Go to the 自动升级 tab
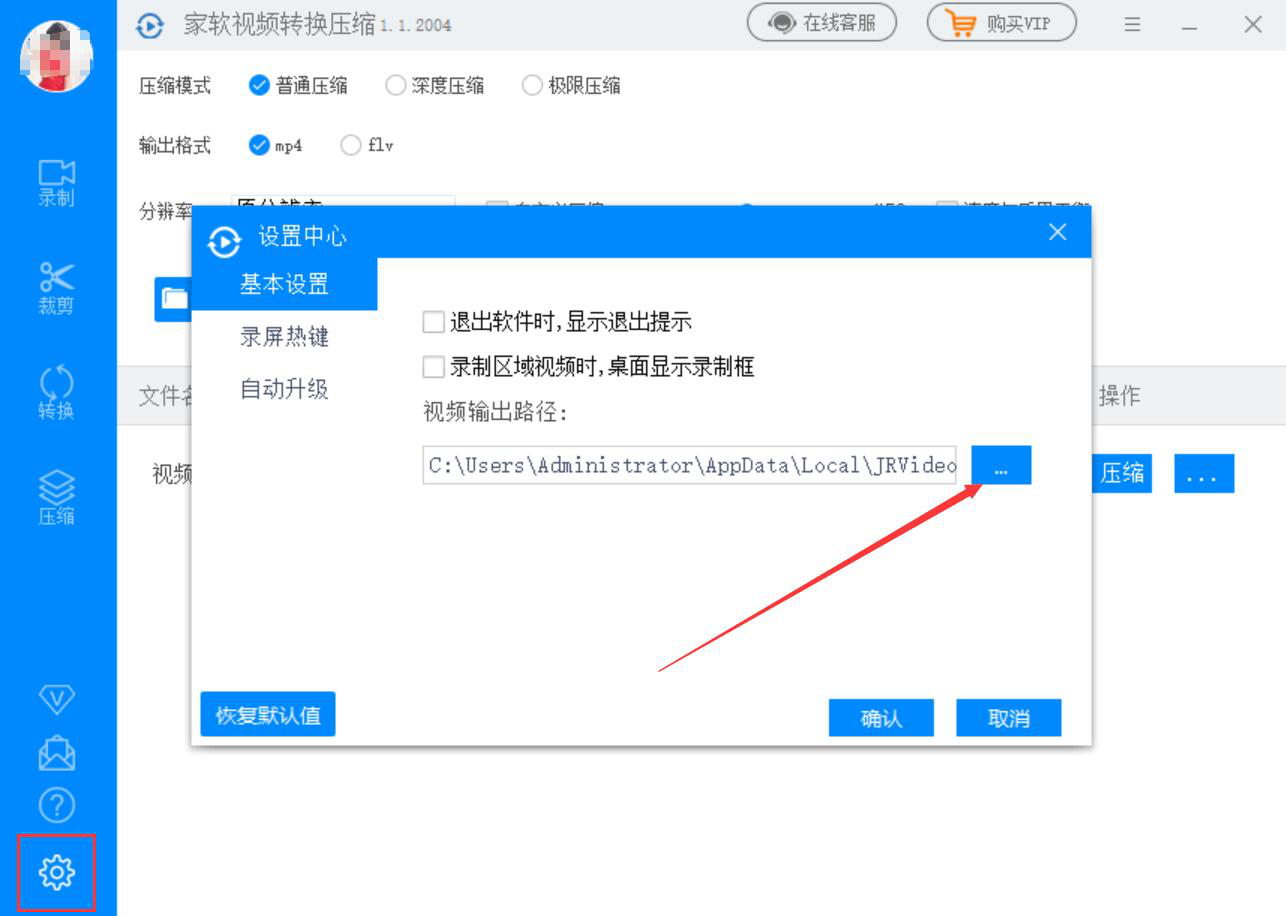 [x=284, y=389]
